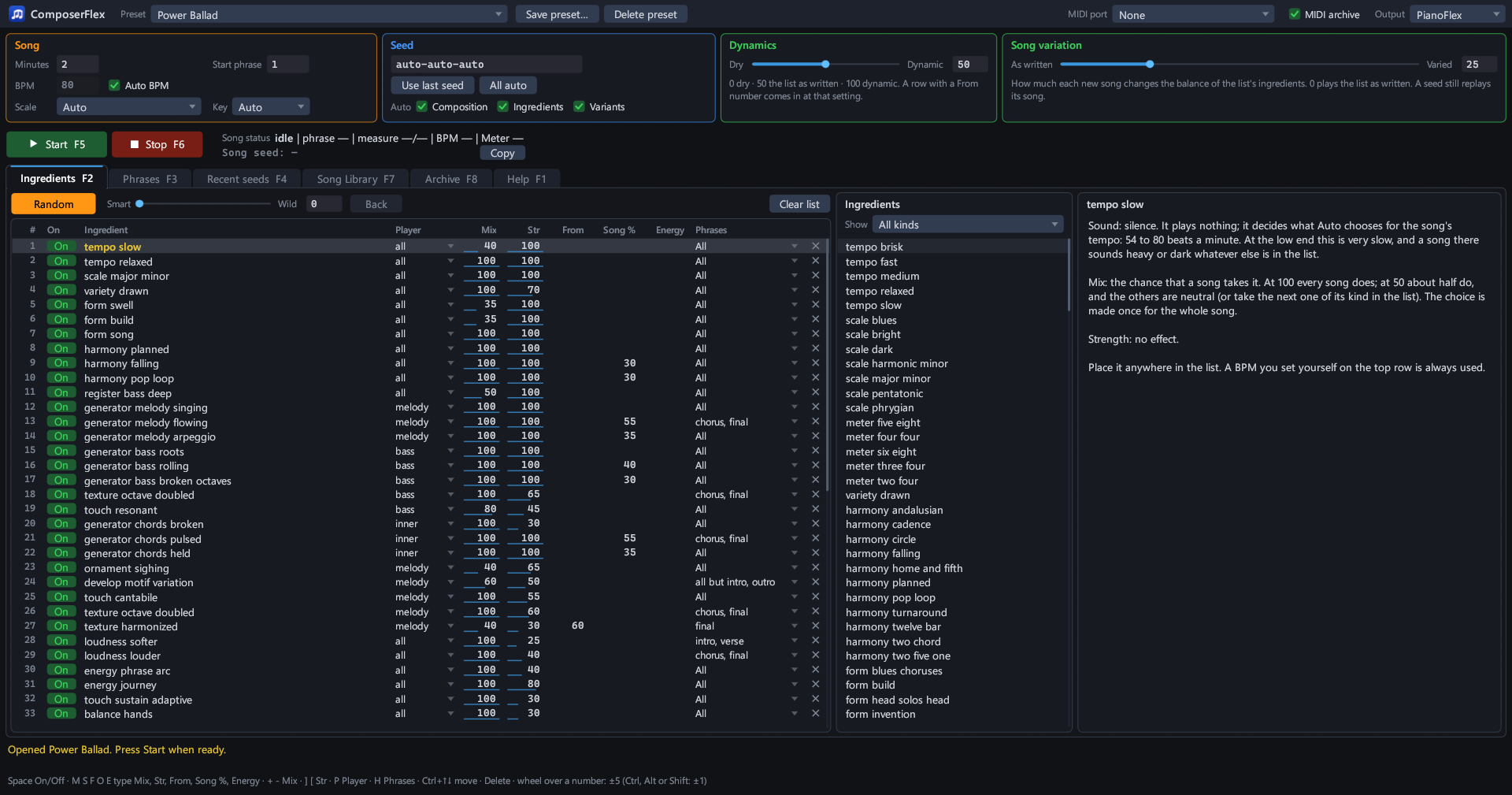The width and height of the screenshot is (1512, 795).
Task: Open the Scale Auto dropdown
Action: [x=129, y=107]
